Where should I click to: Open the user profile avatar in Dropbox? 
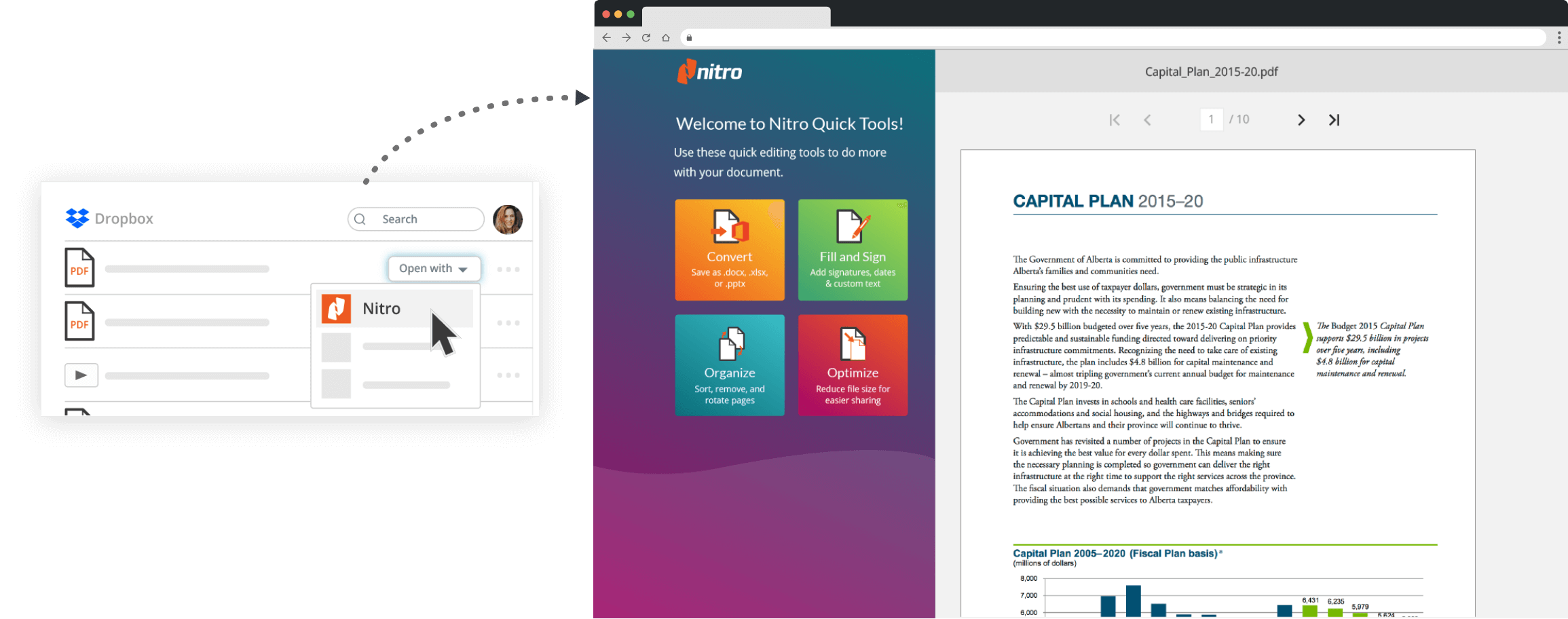click(508, 219)
